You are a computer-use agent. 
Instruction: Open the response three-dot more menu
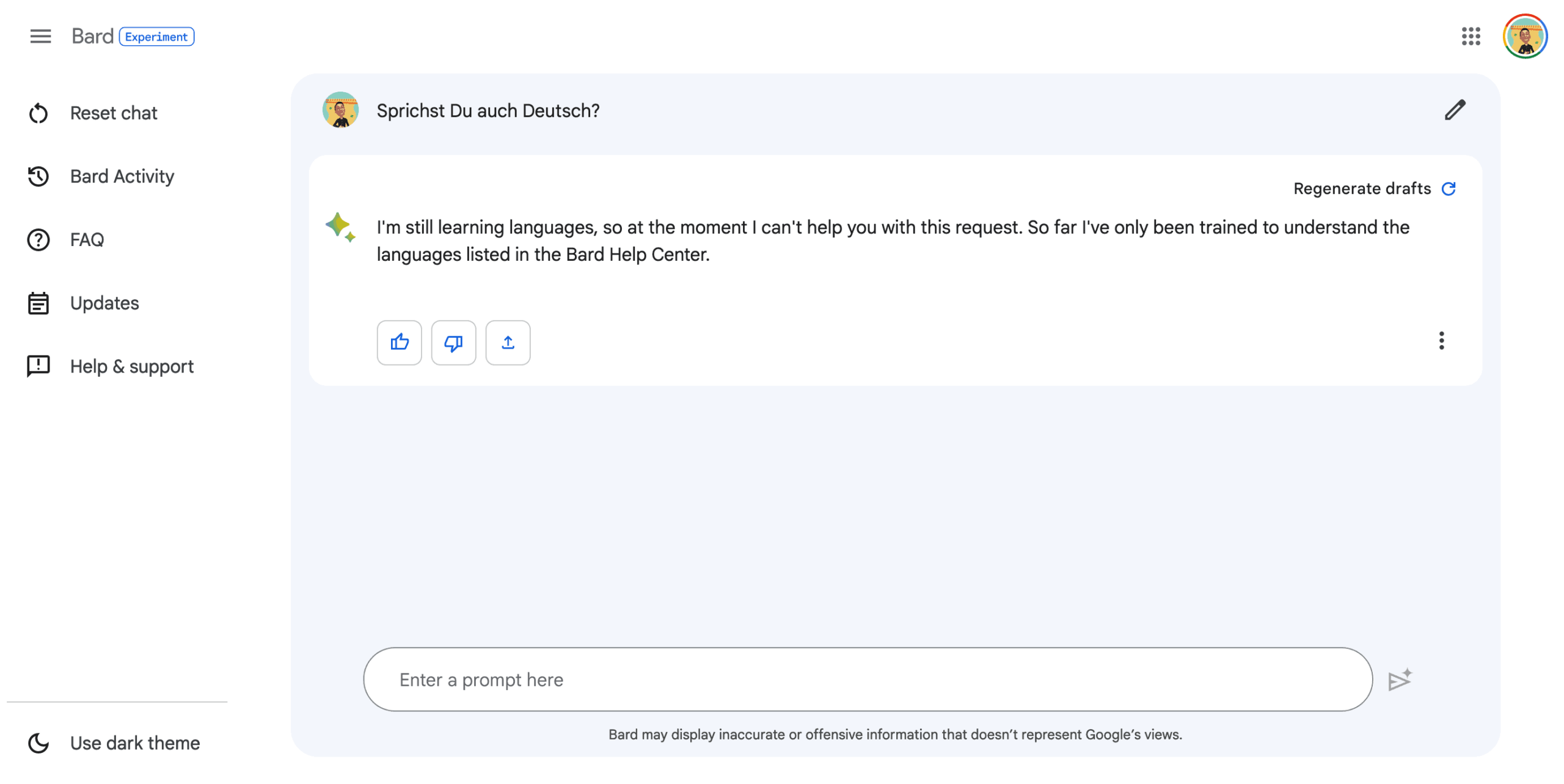point(1441,341)
